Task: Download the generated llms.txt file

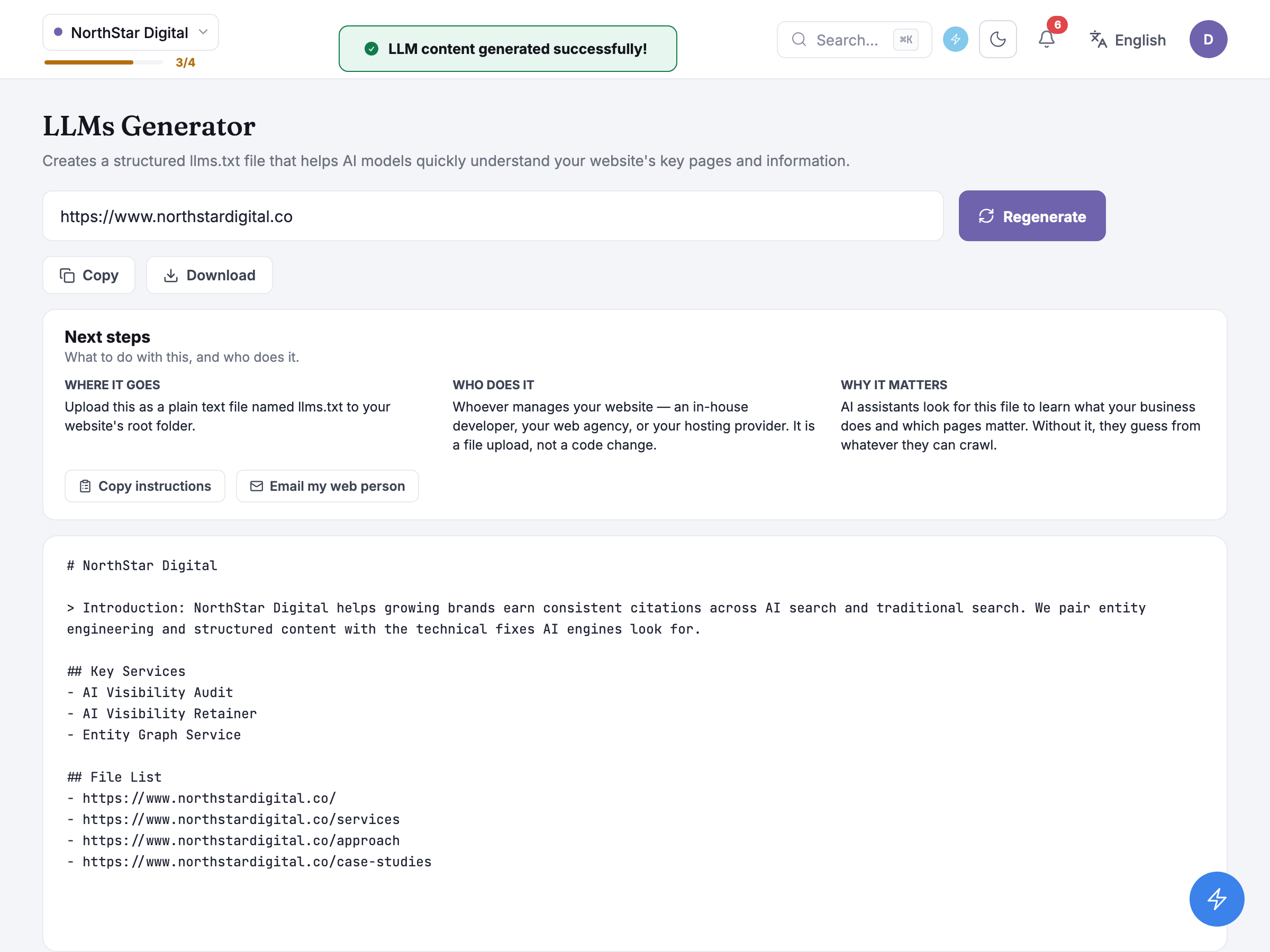Action: coord(210,276)
